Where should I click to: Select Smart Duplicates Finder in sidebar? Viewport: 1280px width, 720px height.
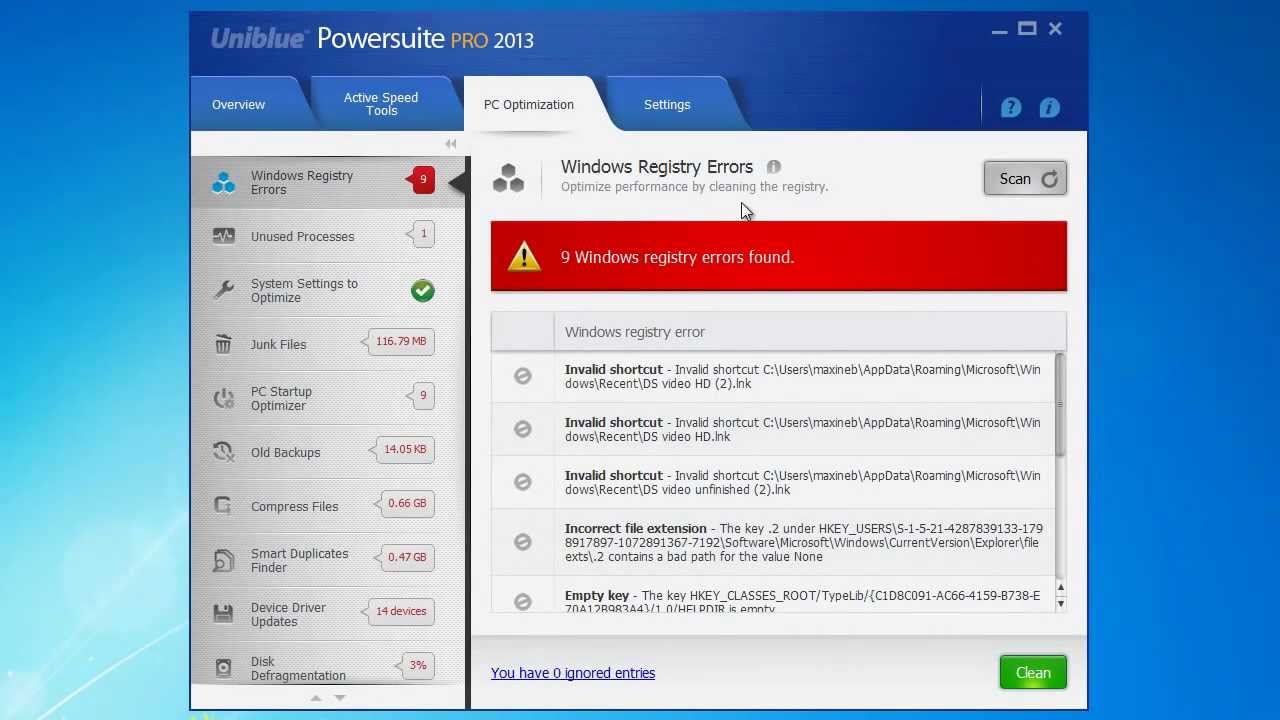coord(327,560)
